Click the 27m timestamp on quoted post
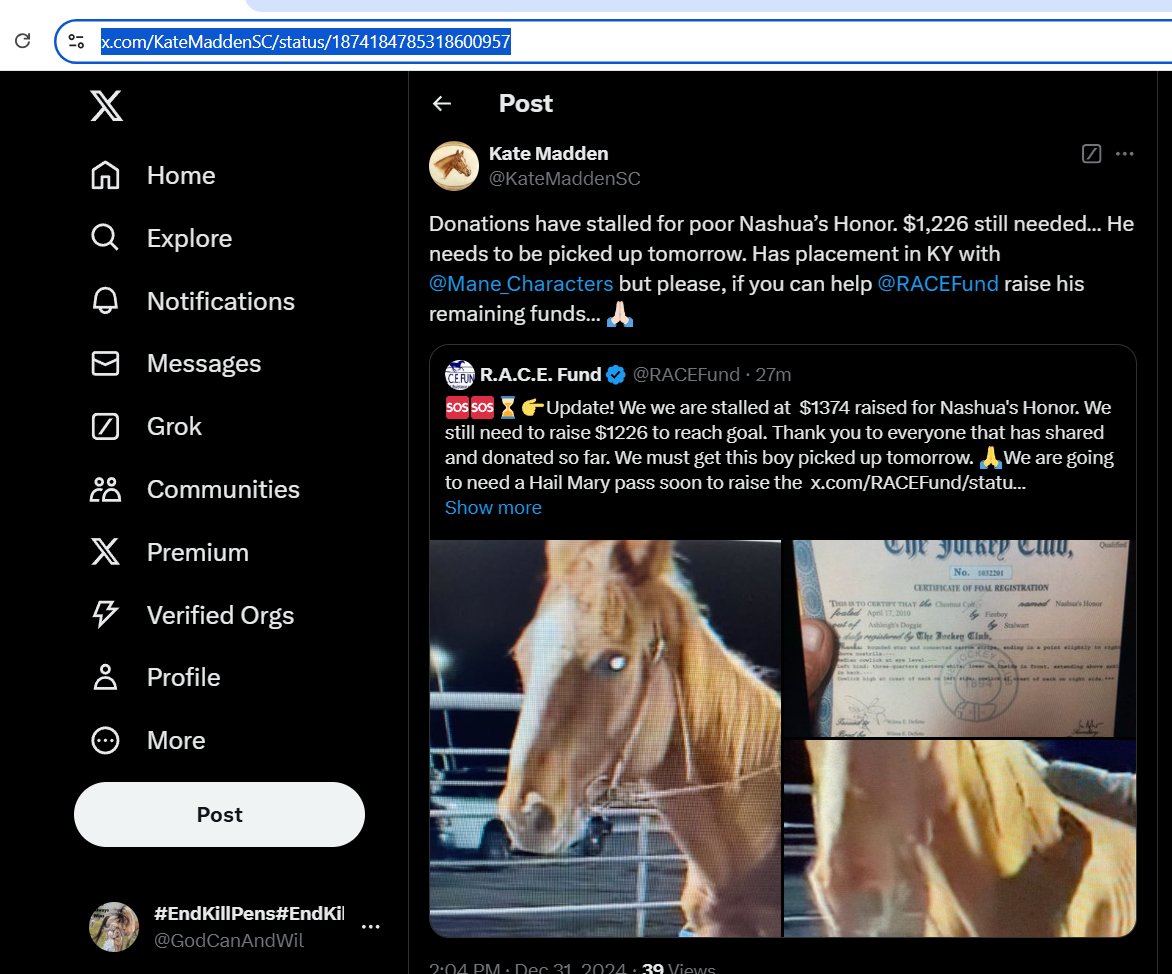 pos(773,375)
